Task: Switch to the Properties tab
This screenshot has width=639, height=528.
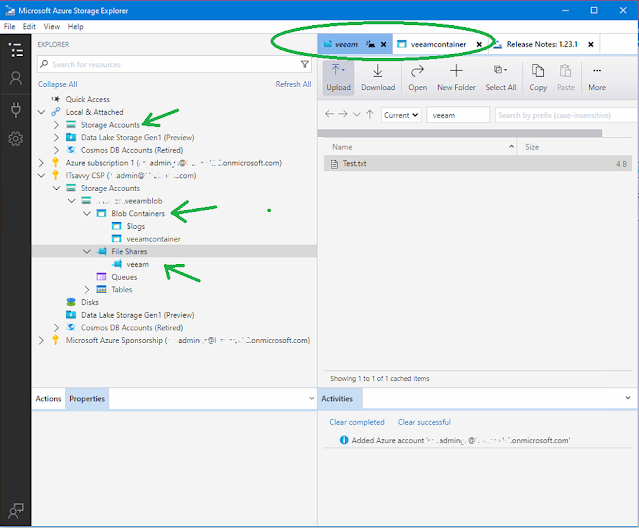Action: 87,398
